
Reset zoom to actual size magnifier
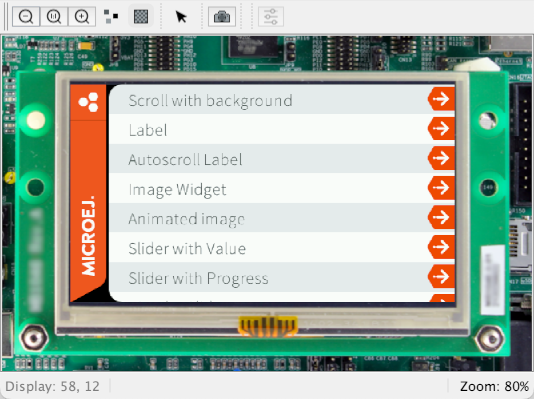click(54, 16)
